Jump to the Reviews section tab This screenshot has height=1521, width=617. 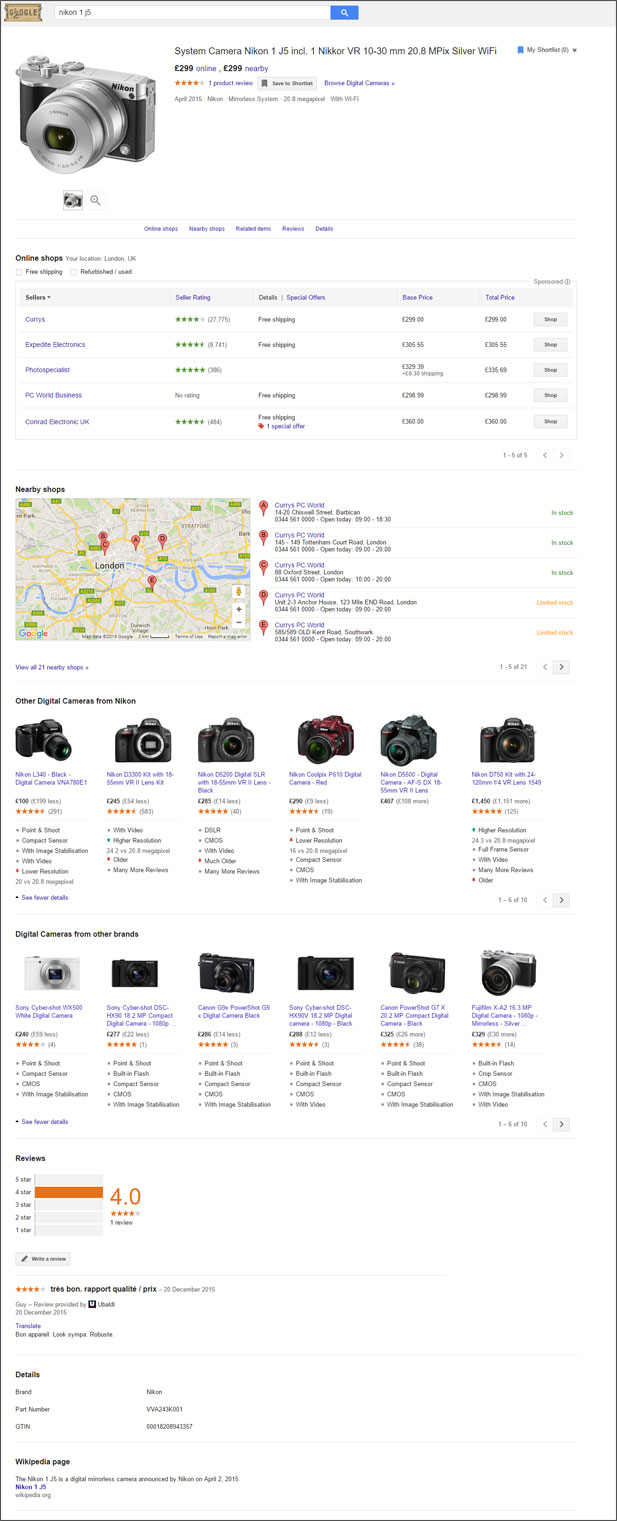[x=293, y=229]
